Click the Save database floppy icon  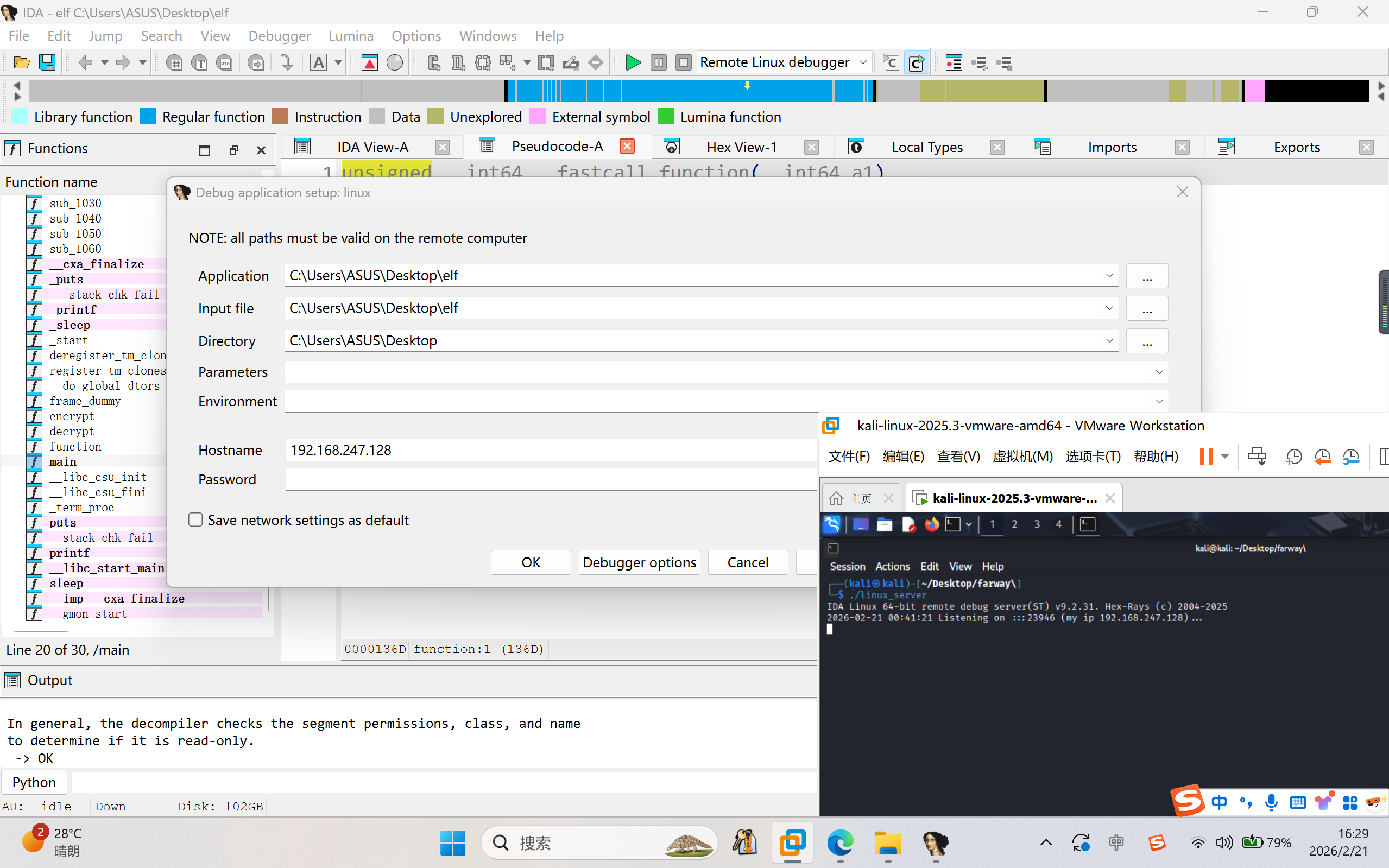[x=47, y=62]
